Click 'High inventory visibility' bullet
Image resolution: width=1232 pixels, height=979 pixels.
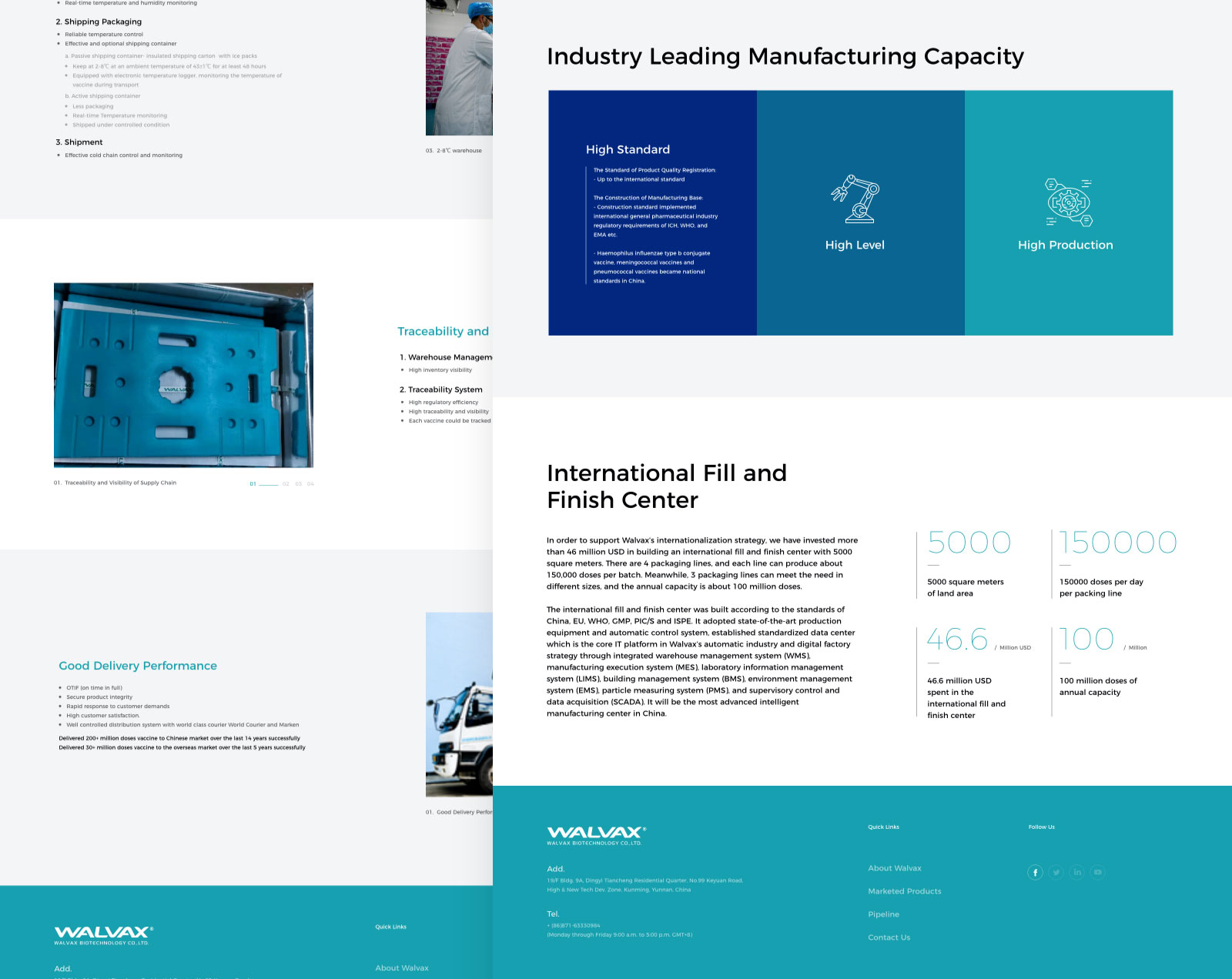(440, 370)
